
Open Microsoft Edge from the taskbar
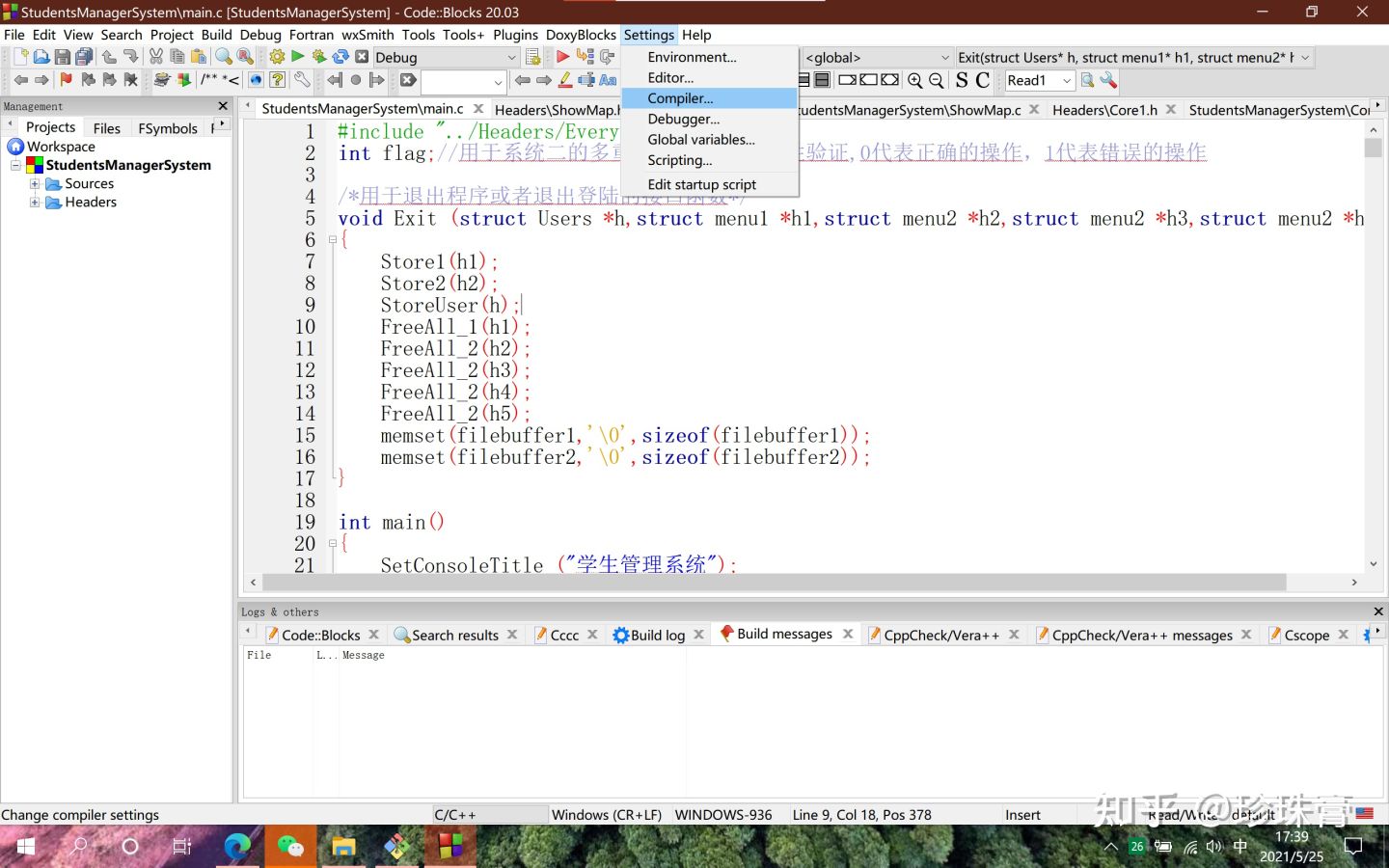point(237,847)
